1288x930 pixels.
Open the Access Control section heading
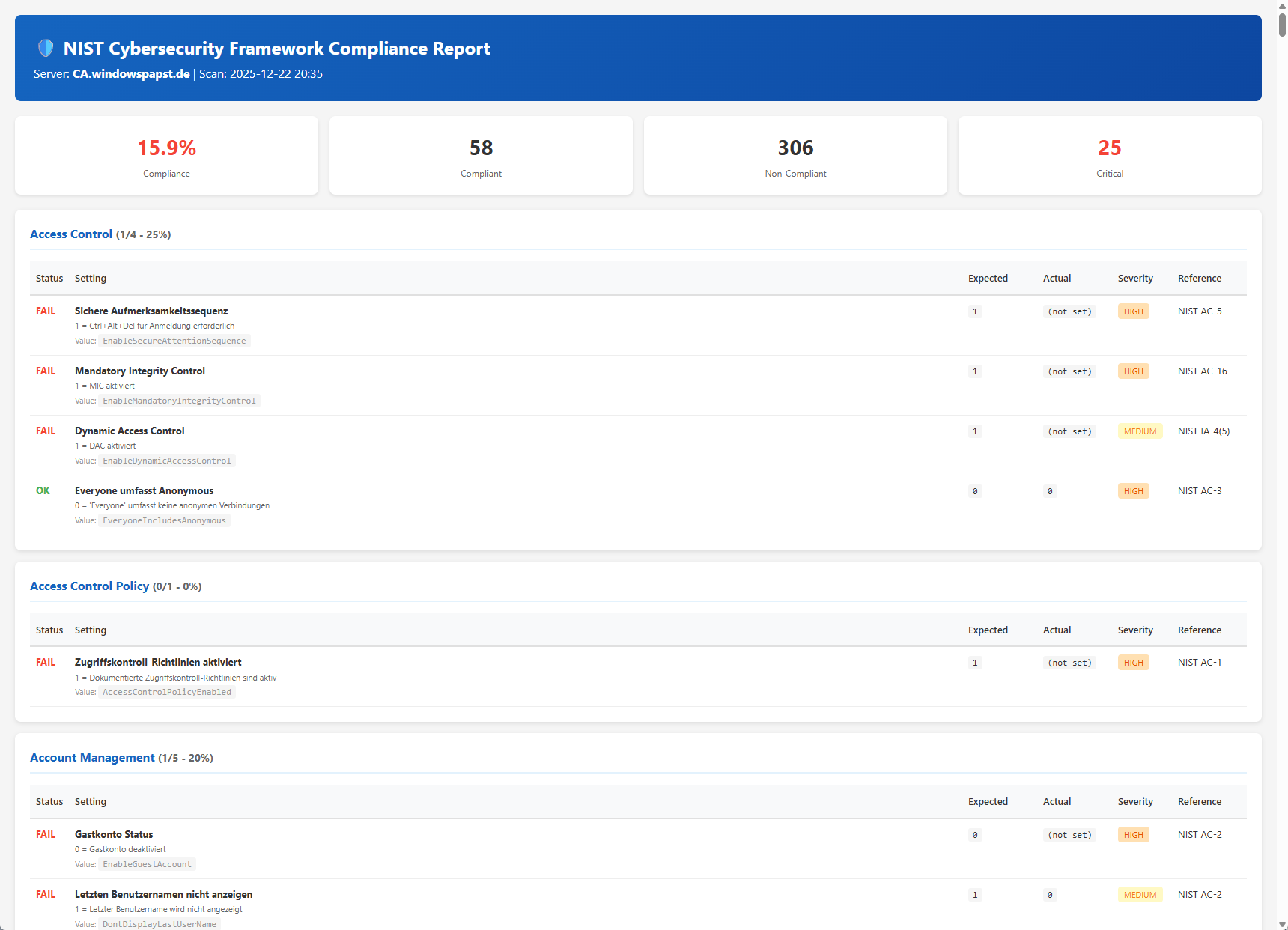pyautogui.click(x=71, y=234)
